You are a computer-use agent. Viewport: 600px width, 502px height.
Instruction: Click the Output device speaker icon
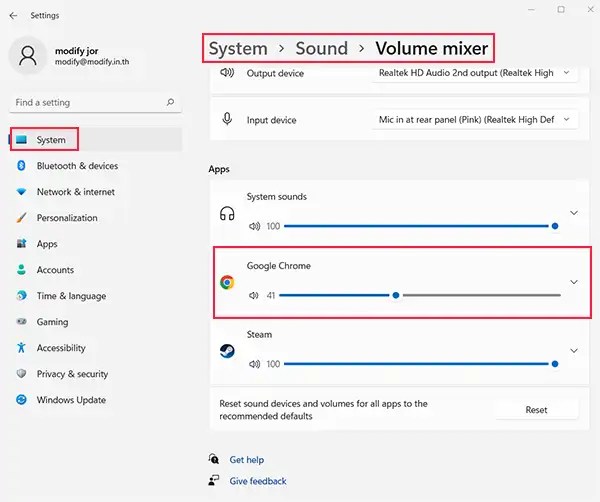pyautogui.click(x=227, y=72)
